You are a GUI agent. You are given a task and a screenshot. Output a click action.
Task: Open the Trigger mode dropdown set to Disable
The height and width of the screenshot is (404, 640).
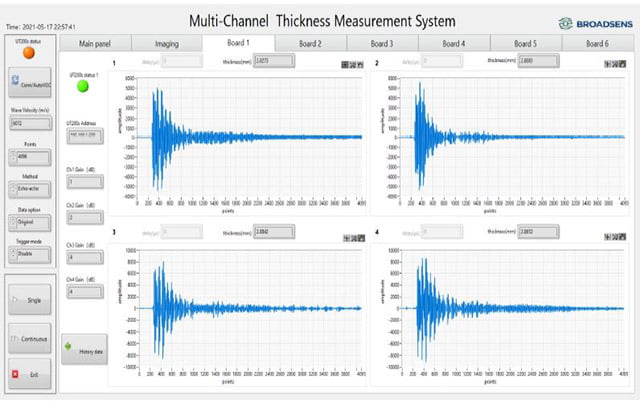tap(27, 253)
